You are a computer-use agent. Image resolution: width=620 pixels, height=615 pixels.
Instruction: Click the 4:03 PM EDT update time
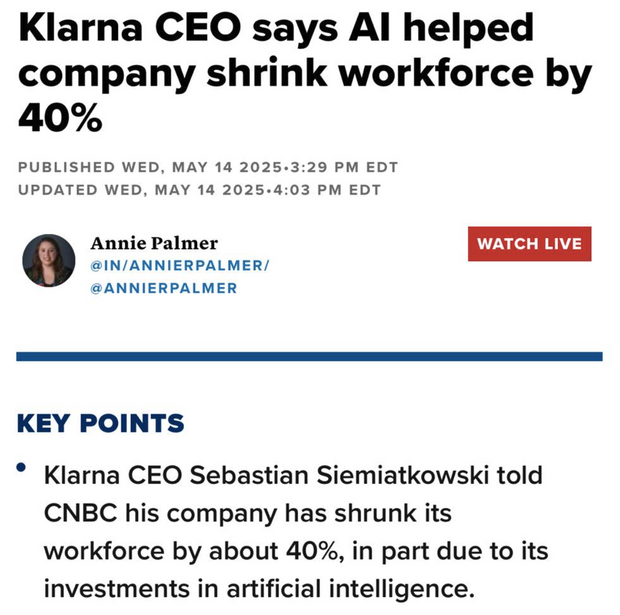point(327,190)
